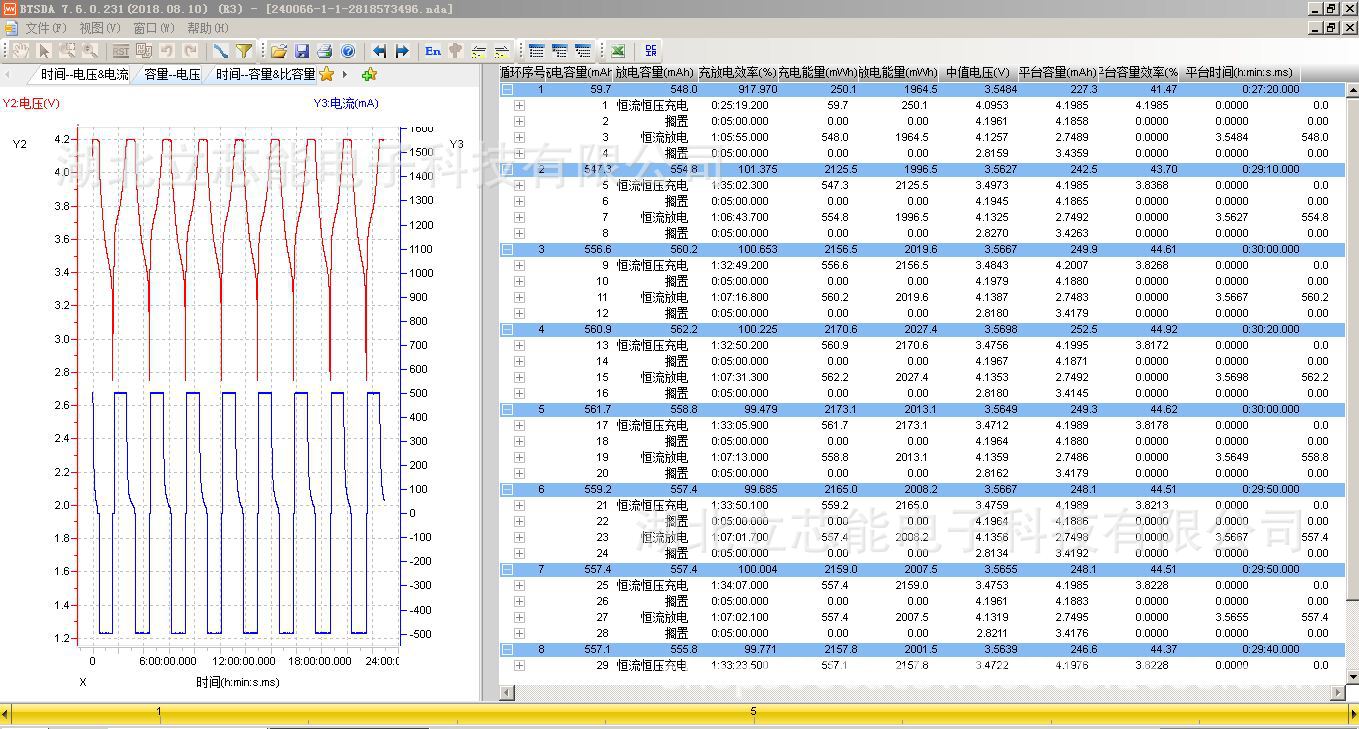Expand step 13 恒流恒压充电 row
The image size is (1359, 729).
[519, 345]
